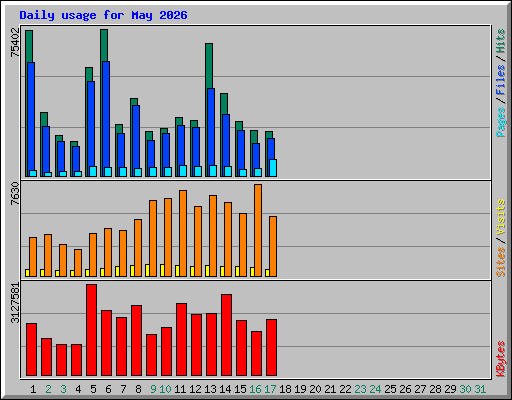Select day 25 on the x-axis
Viewport: 512px width, 400px height.
[x=390, y=389]
